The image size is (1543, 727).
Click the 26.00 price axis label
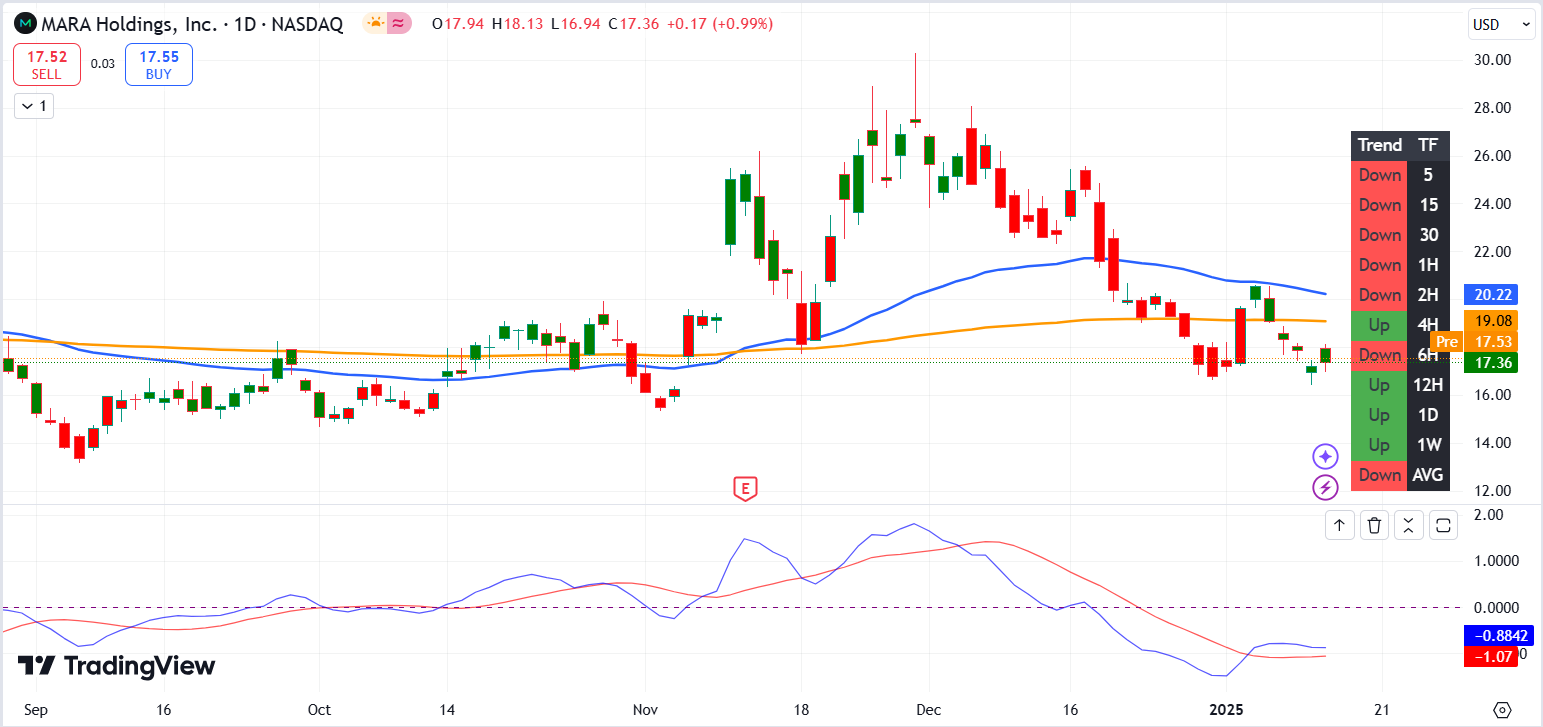(1493, 156)
